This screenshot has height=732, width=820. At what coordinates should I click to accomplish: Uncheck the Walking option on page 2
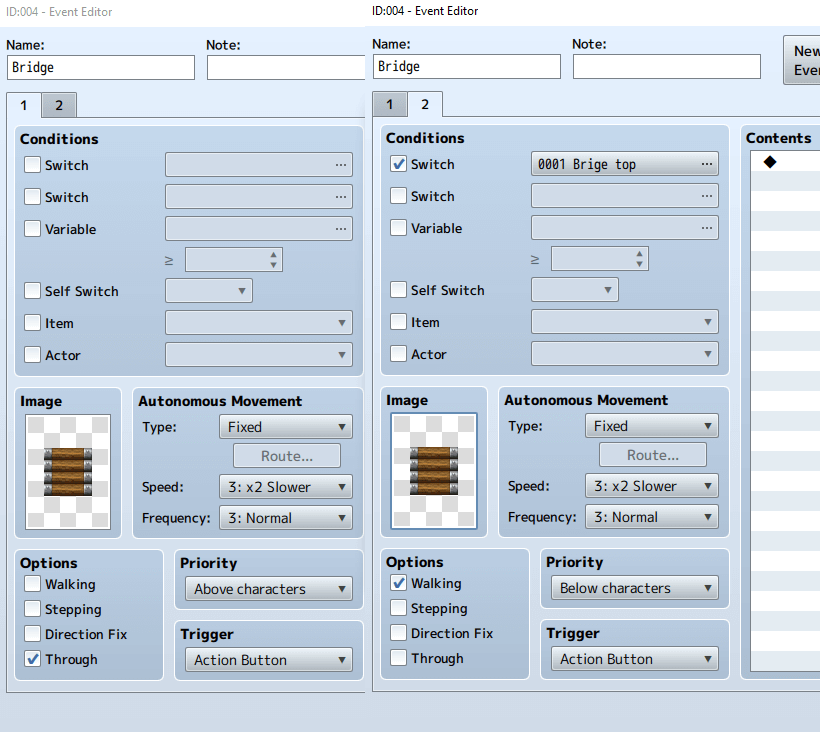point(396,584)
